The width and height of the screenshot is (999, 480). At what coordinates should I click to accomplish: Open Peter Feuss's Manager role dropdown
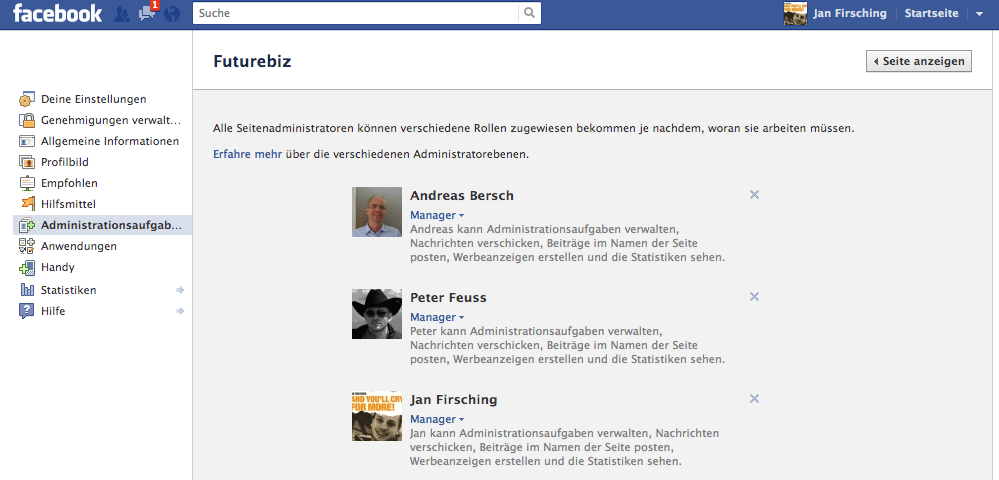(437, 317)
